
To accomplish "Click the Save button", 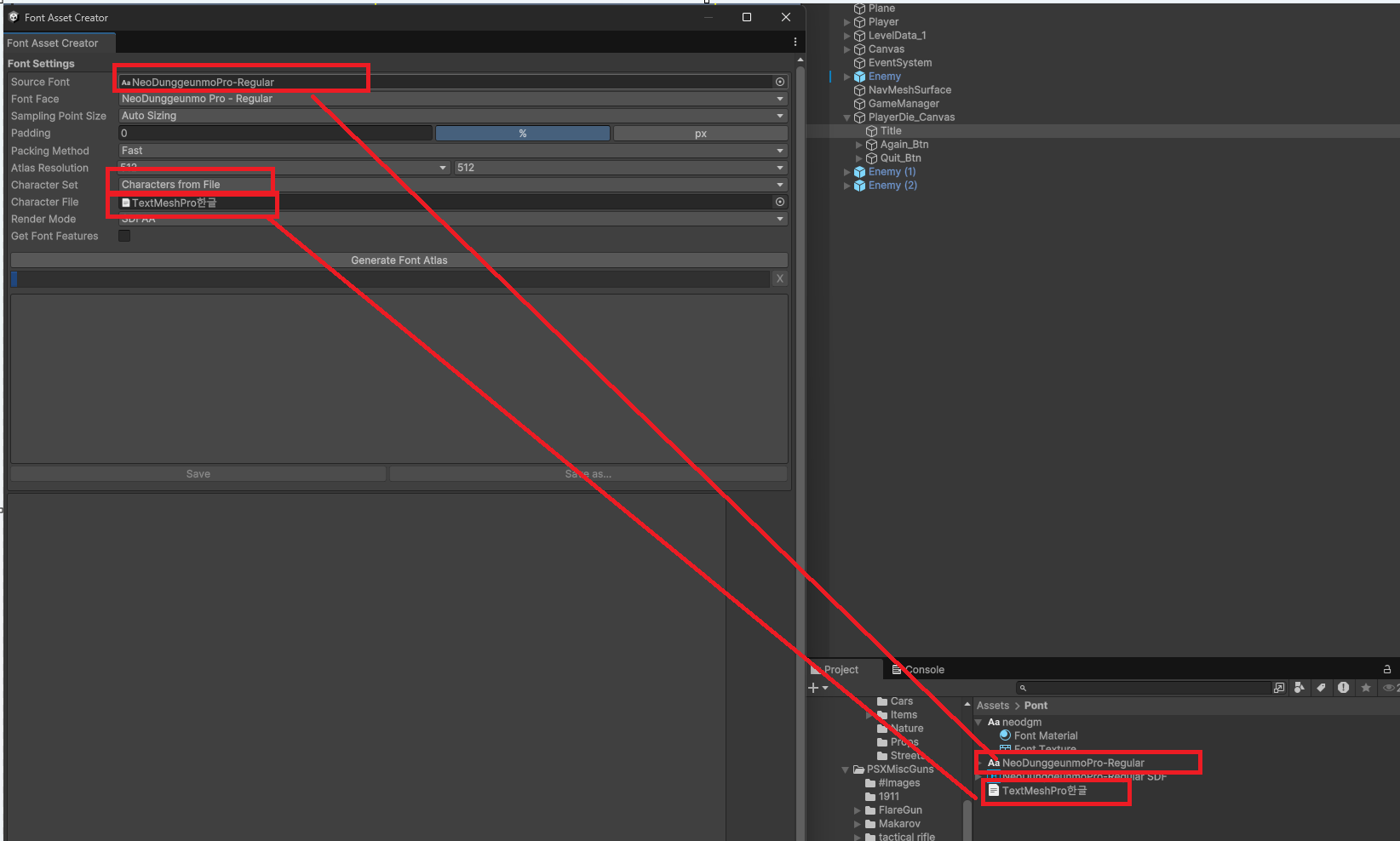I will (198, 474).
